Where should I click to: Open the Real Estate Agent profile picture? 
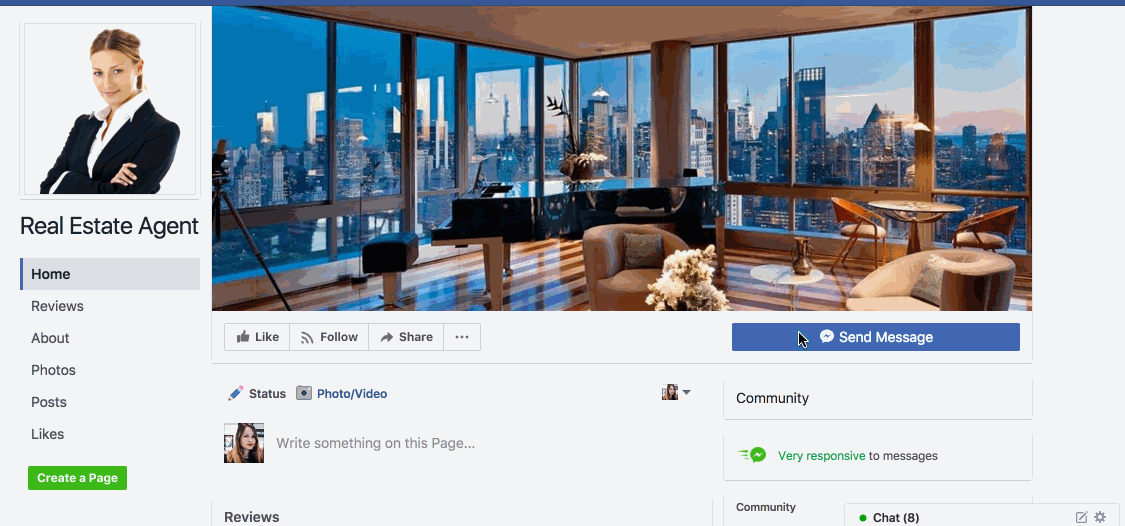[110, 109]
